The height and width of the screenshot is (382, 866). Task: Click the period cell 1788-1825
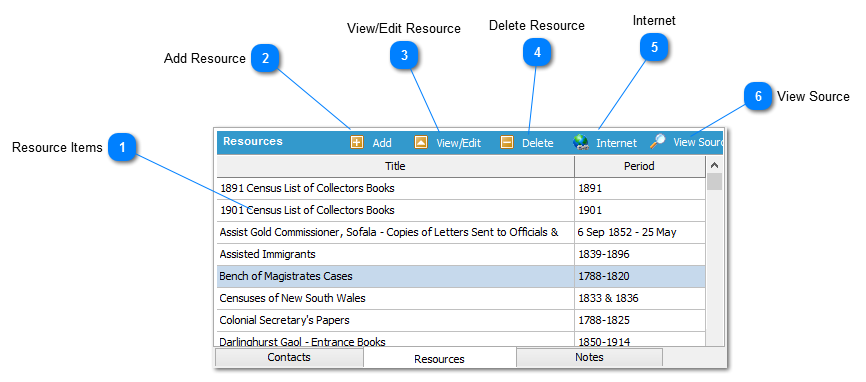click(640, 320)
